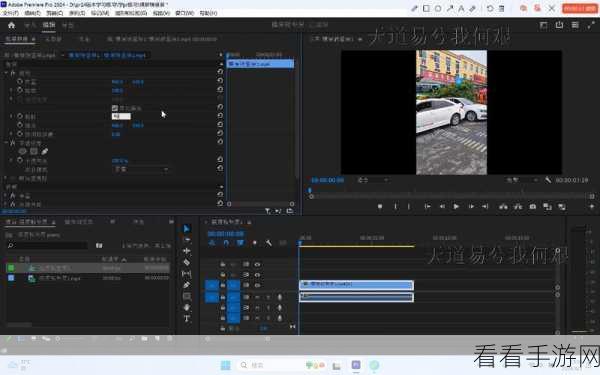Expand the Time Remapping group

tap(6, 178)
